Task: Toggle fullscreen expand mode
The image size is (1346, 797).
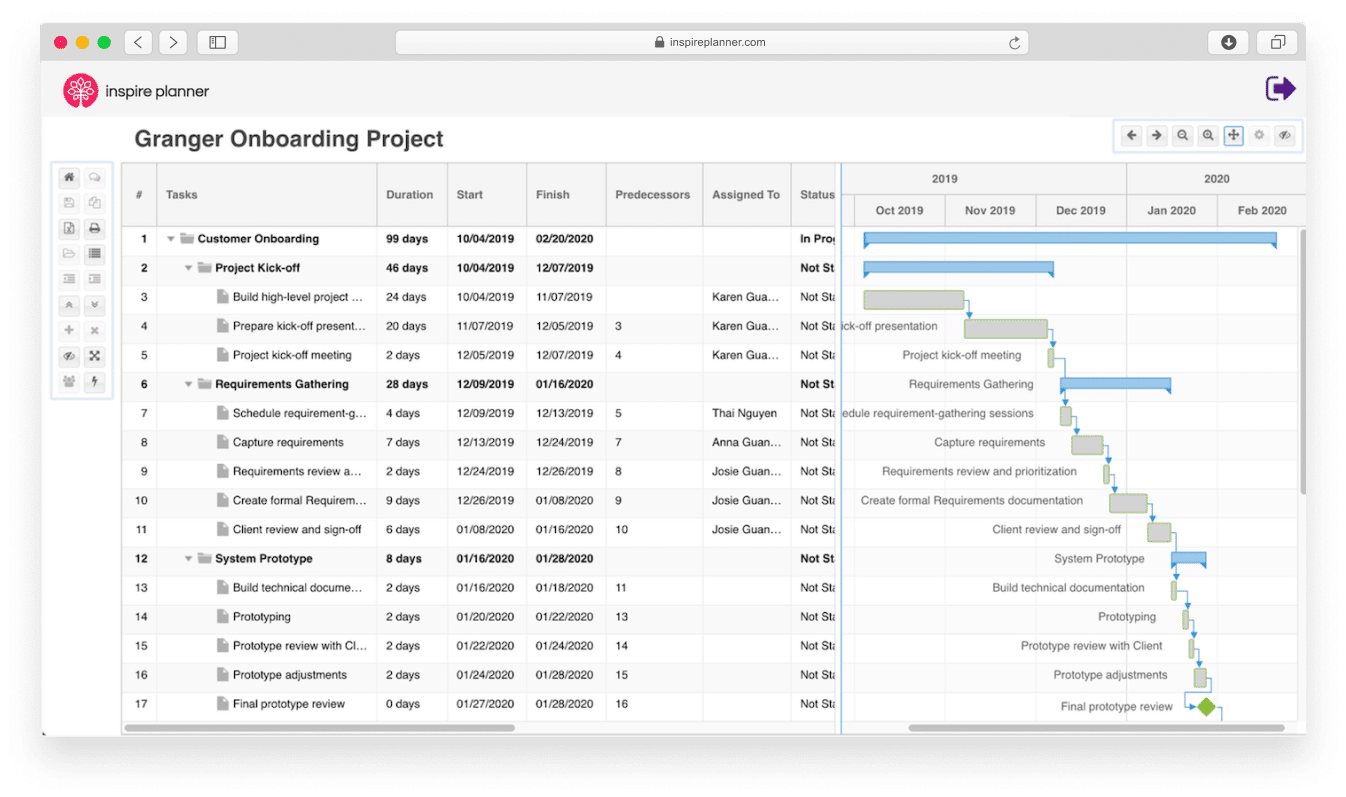Action: tap(94, 356)
